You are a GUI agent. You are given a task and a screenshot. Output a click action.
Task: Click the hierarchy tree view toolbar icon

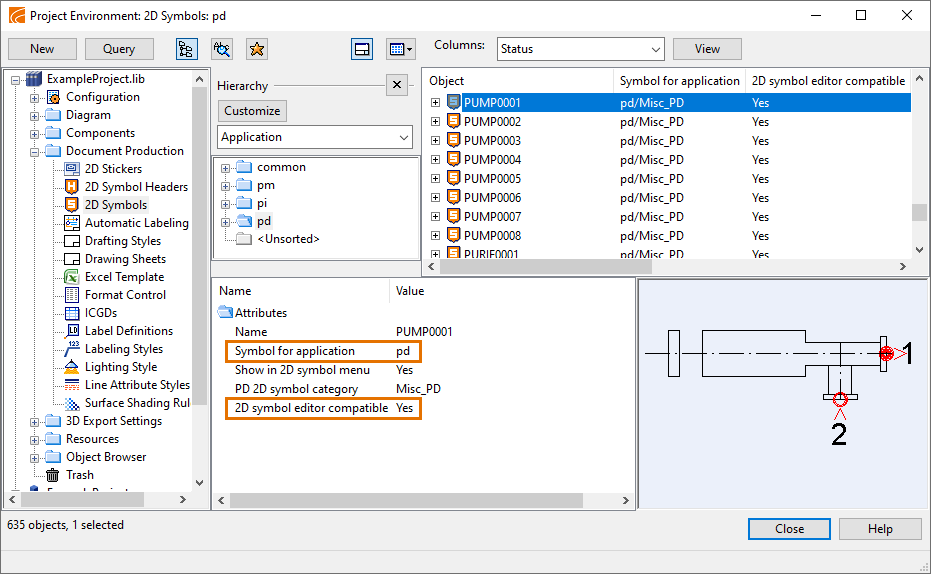coord(186,49)
